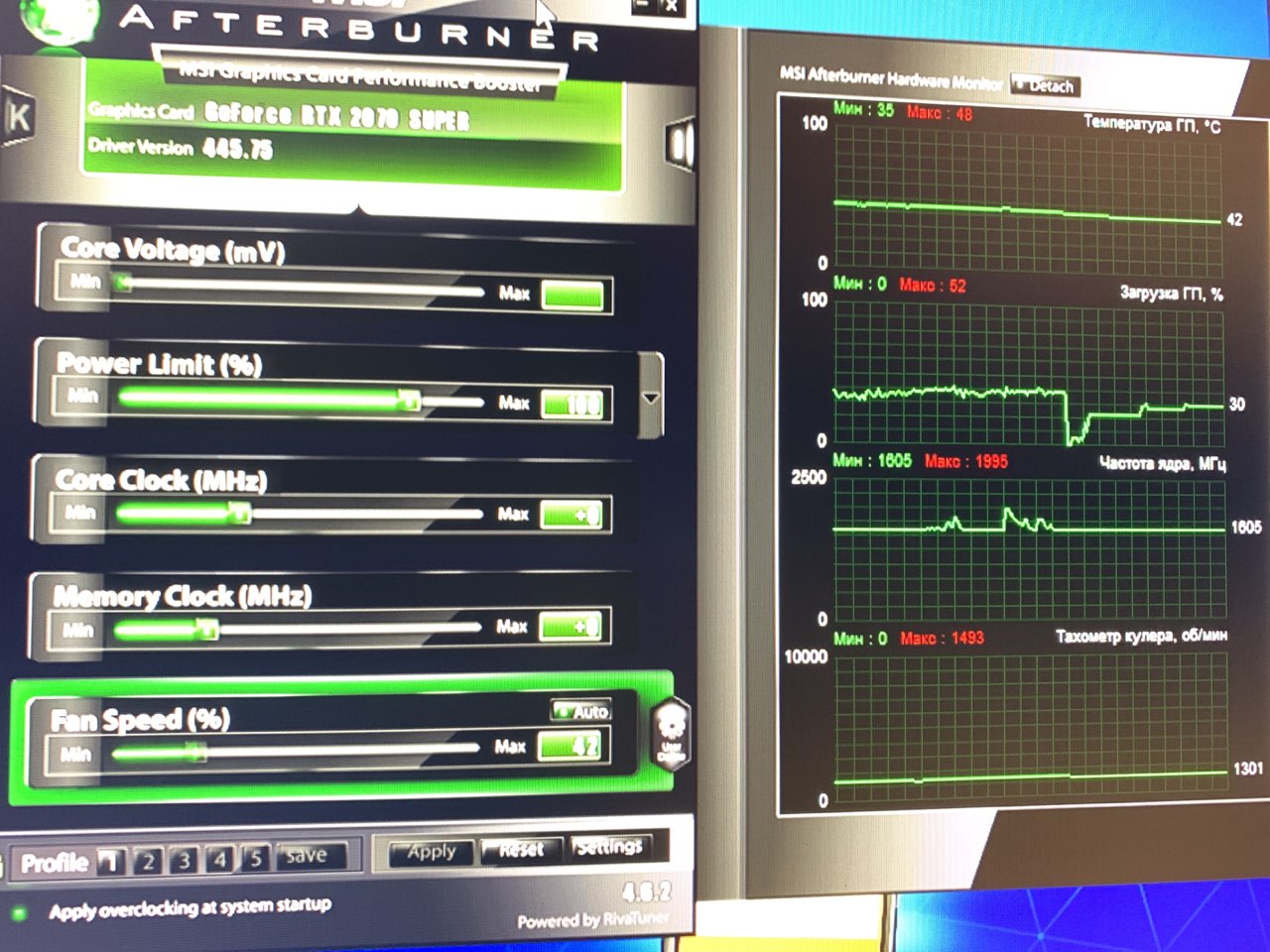Adjust the Core Clock slider handle
The image size is (1270, 952).
[x=238, y=512]
